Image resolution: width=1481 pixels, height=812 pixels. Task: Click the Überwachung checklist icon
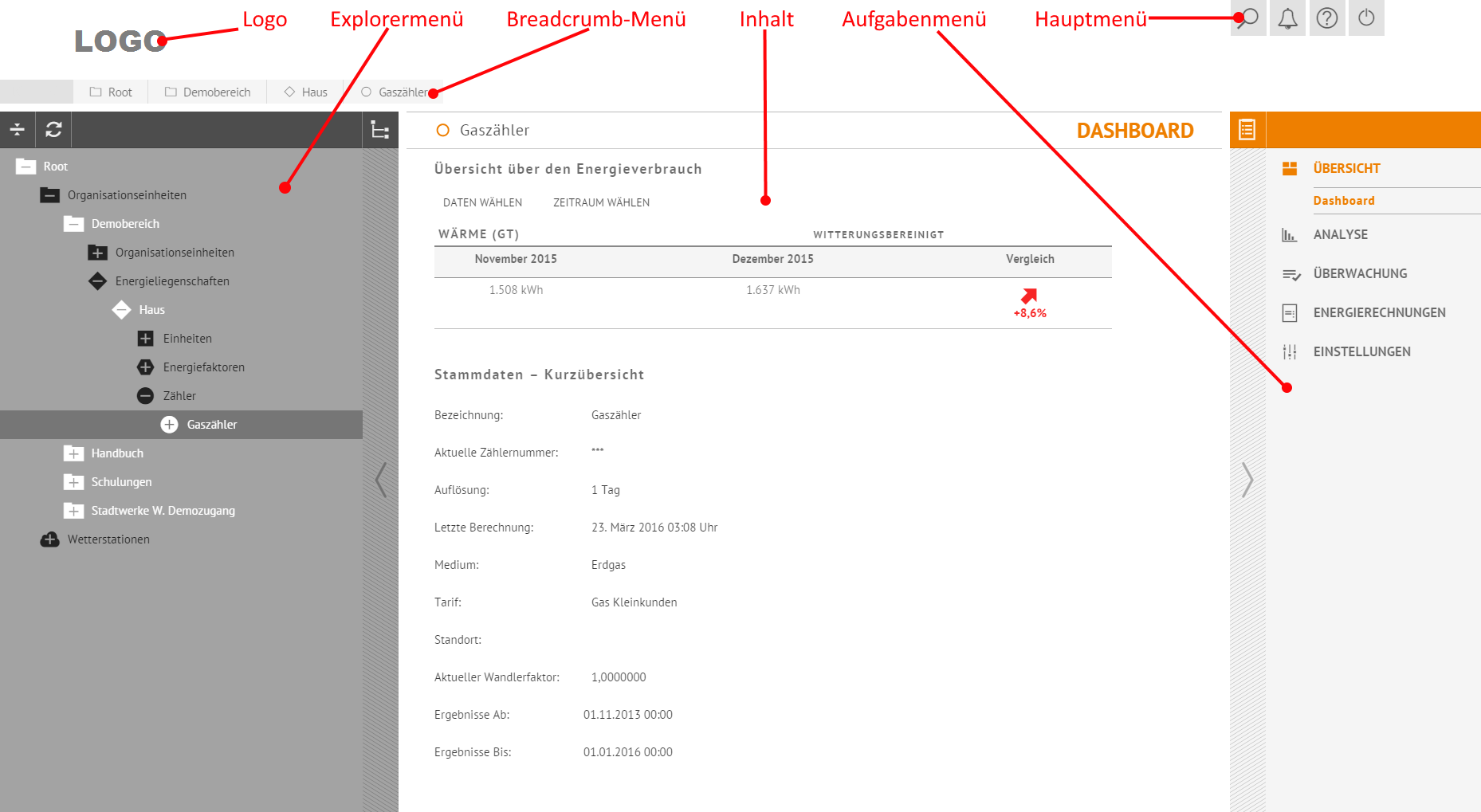(1291, 274)
